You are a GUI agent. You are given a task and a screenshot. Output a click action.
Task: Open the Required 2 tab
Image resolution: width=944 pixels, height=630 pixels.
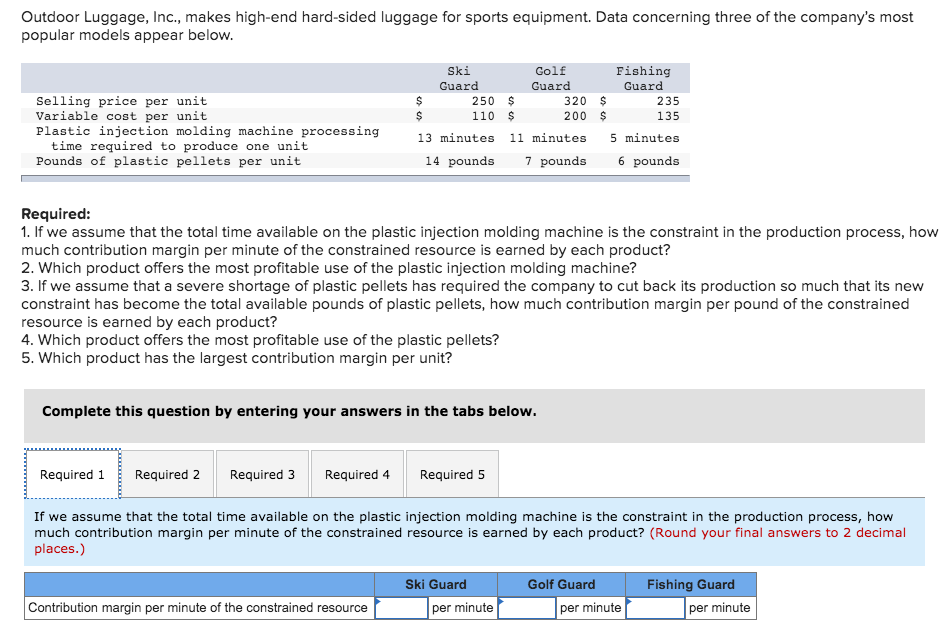tap(166, 473)
